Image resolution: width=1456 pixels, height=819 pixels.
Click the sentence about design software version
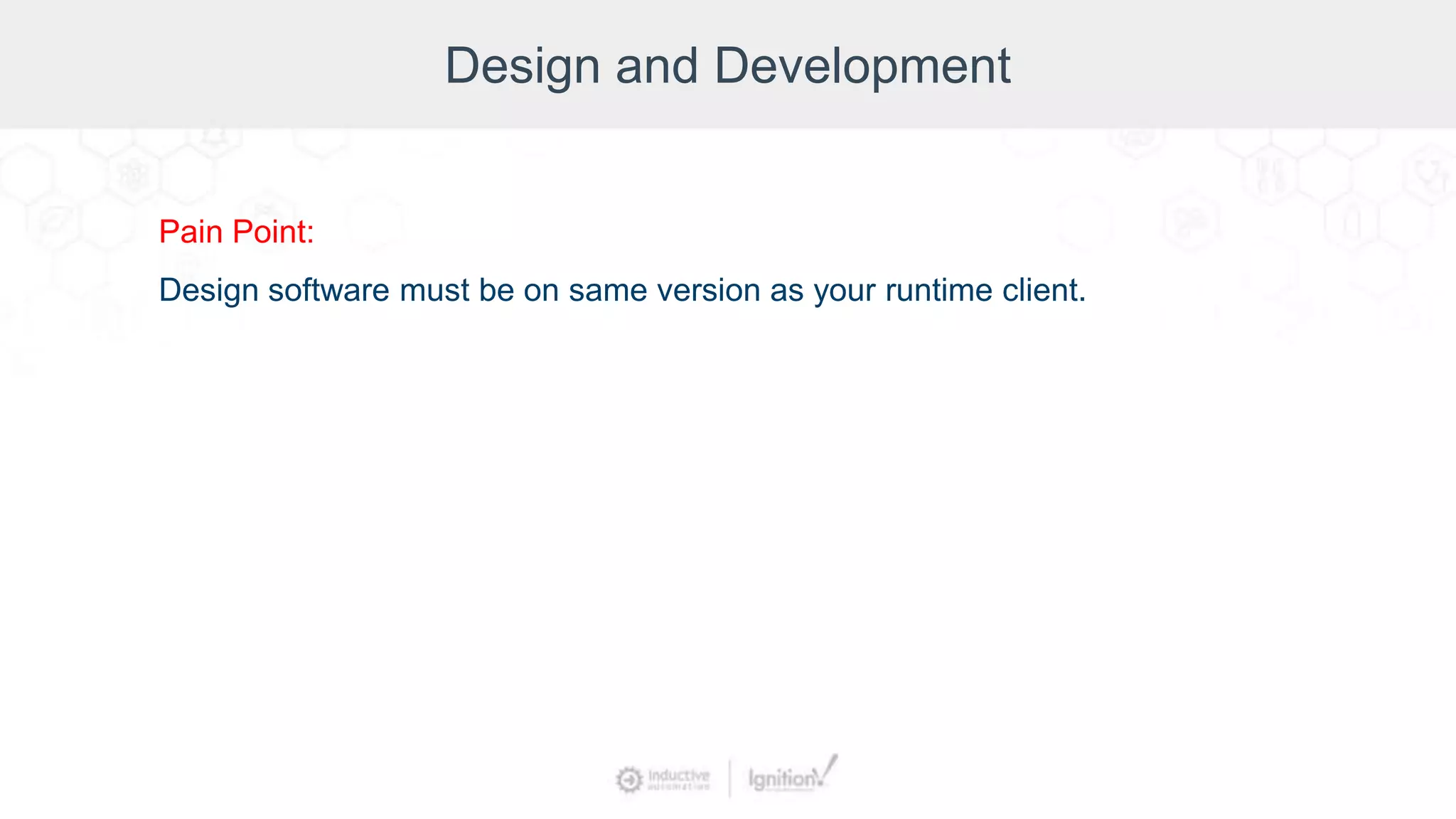(622, 291)
